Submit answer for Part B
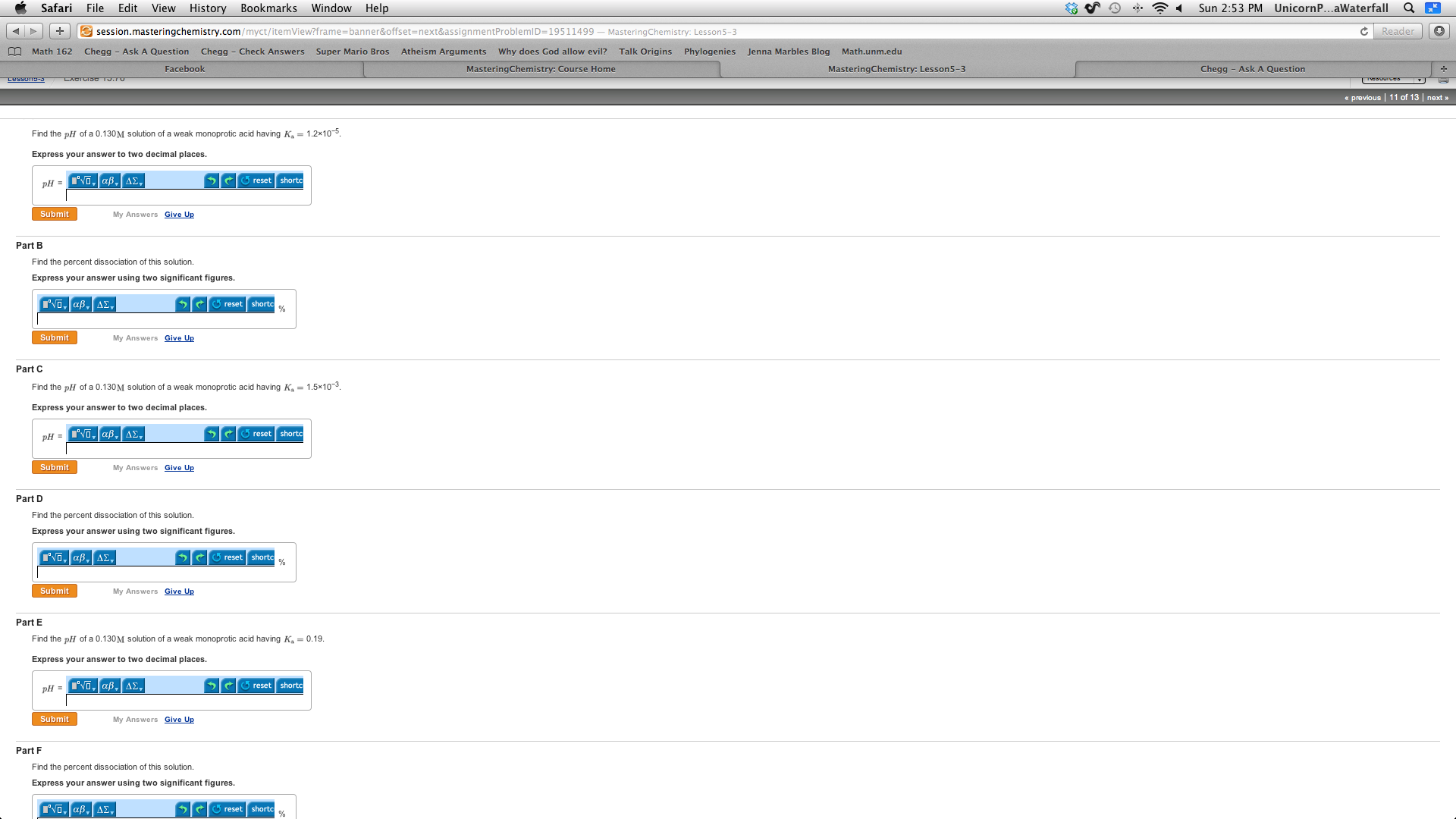This screenshot has width=1456, height=819. coord(54,337)
